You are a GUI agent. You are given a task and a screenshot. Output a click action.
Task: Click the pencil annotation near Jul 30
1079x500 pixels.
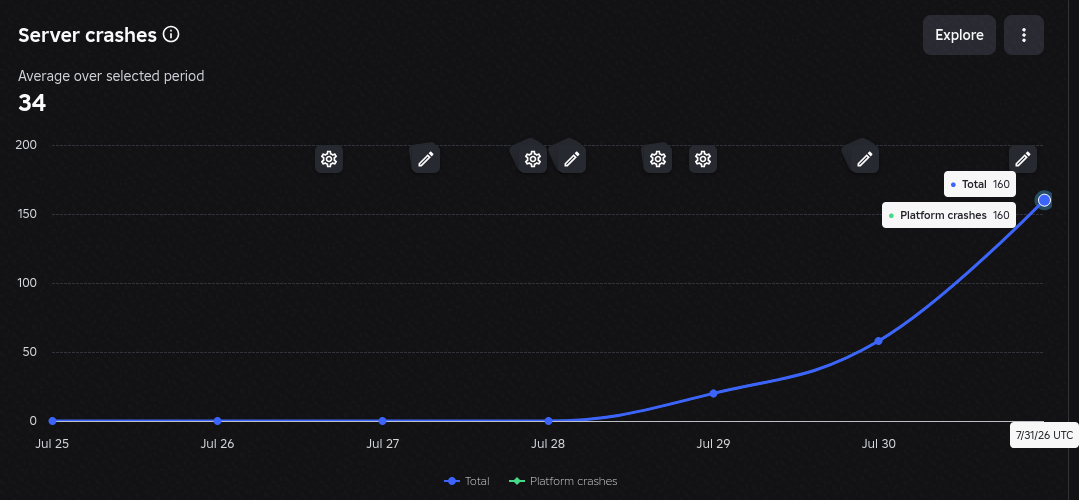864,160
